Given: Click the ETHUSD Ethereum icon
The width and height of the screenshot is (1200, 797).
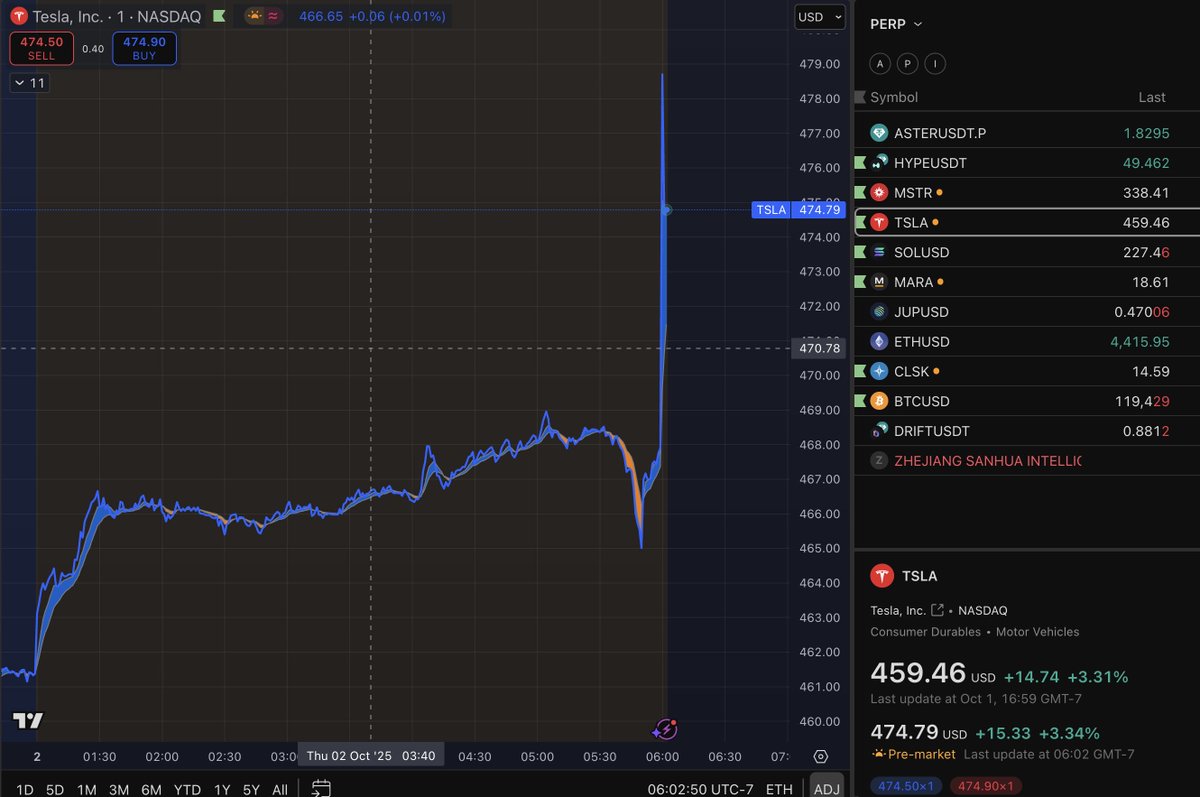Looking at the screenshot, I should tap(879, 341).
